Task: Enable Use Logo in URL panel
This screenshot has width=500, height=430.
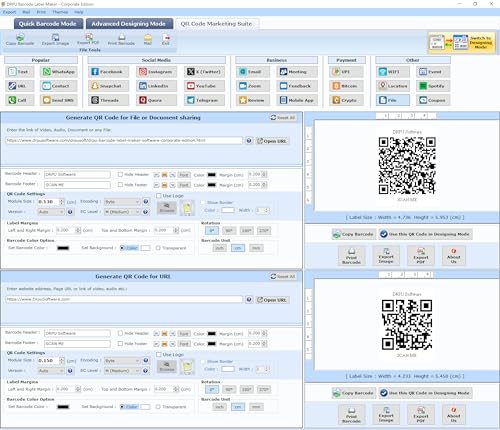Action: pos(159,355)
